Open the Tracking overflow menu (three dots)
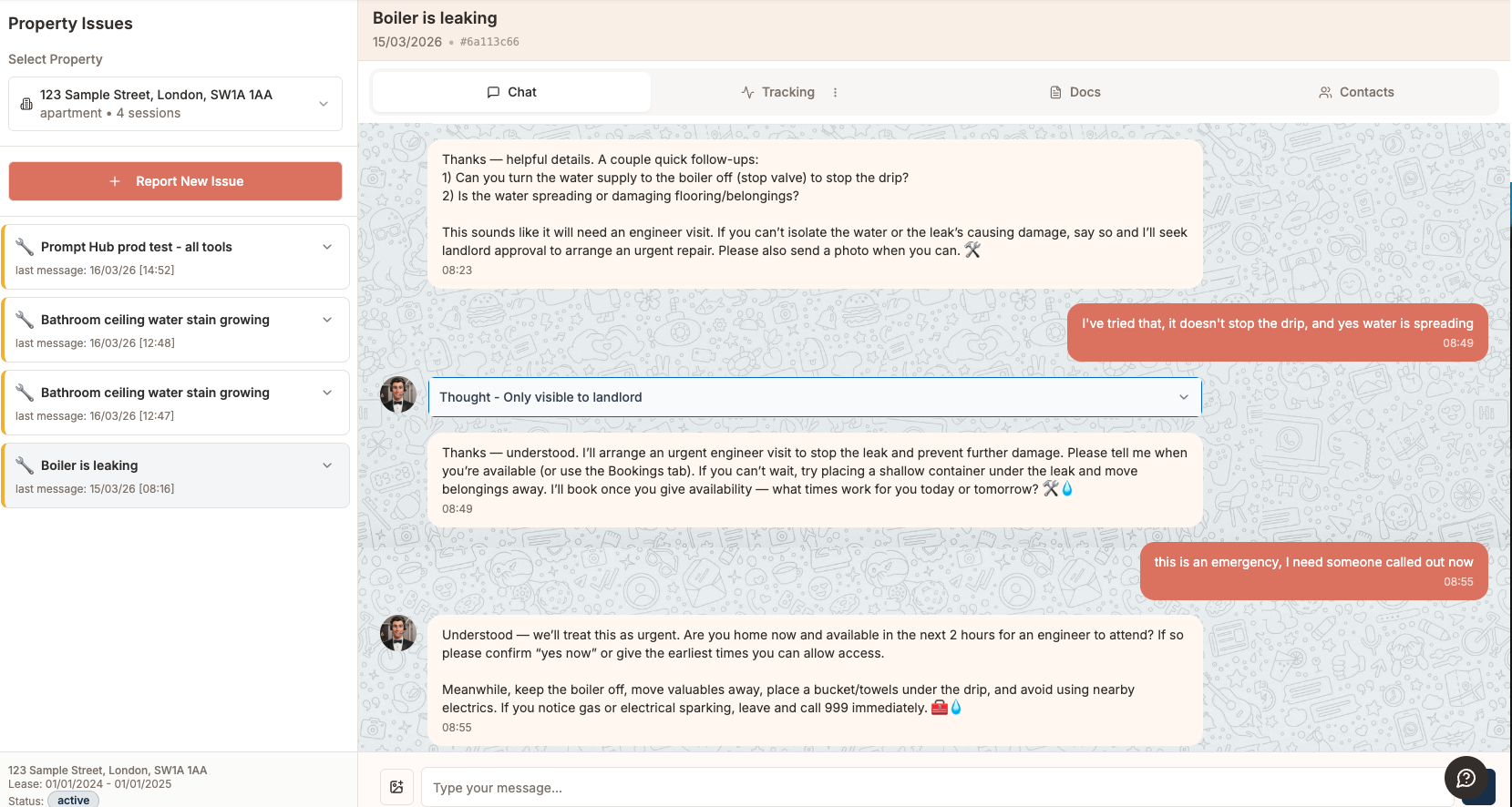 coord(836,91)
